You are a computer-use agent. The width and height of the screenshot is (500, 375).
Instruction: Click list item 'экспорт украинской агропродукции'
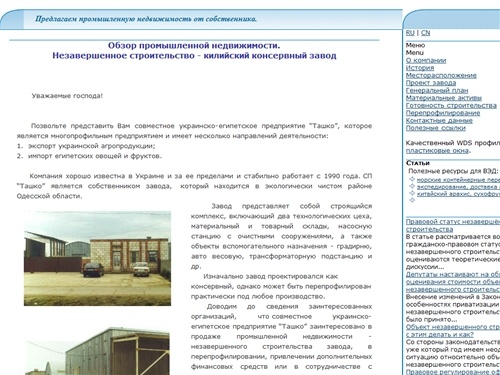(x=92, y=146)
